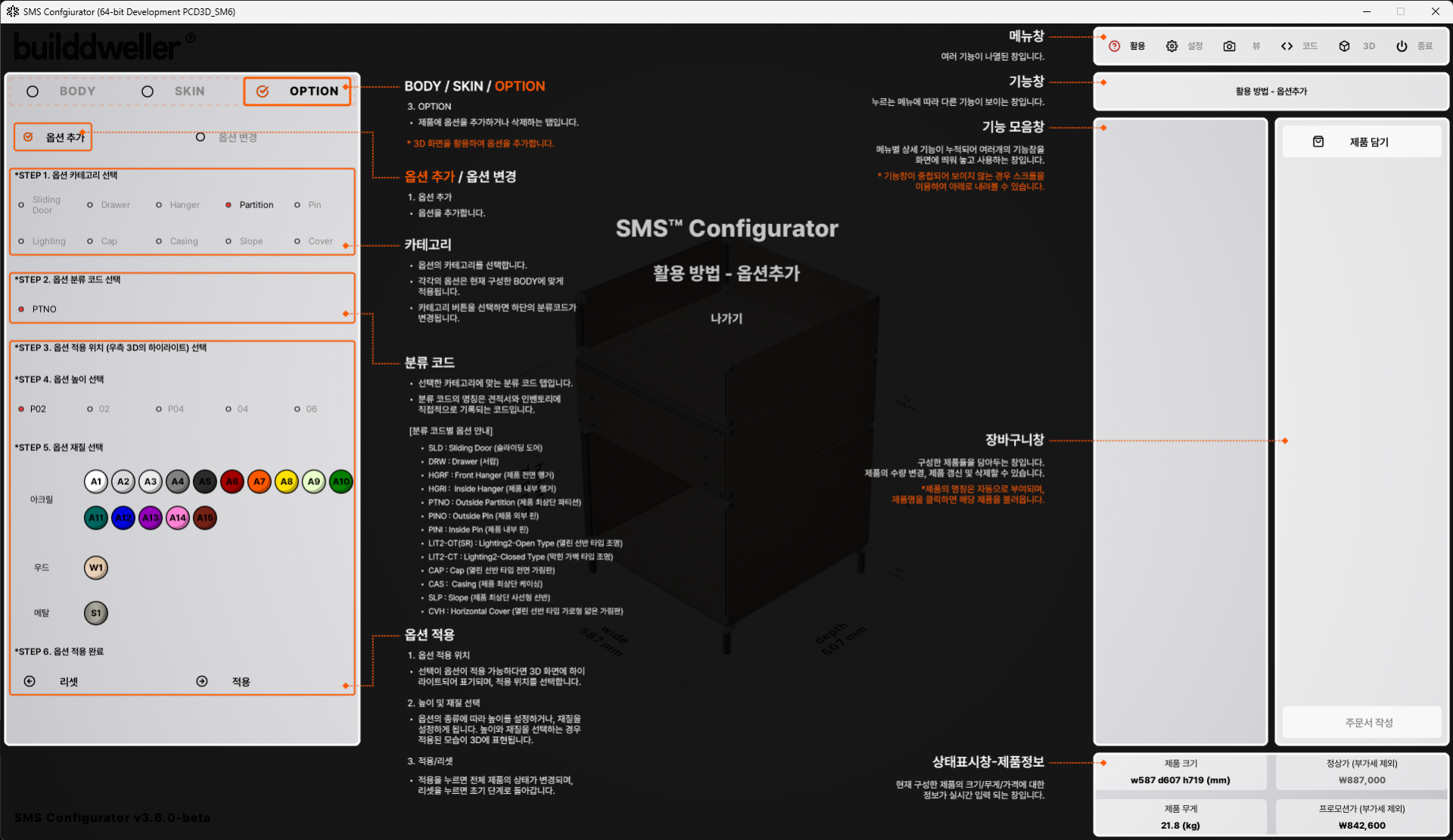Viewport: 1453px width, 840px height.
Task: Select 06 height option
Action: [x=297, y=409]
